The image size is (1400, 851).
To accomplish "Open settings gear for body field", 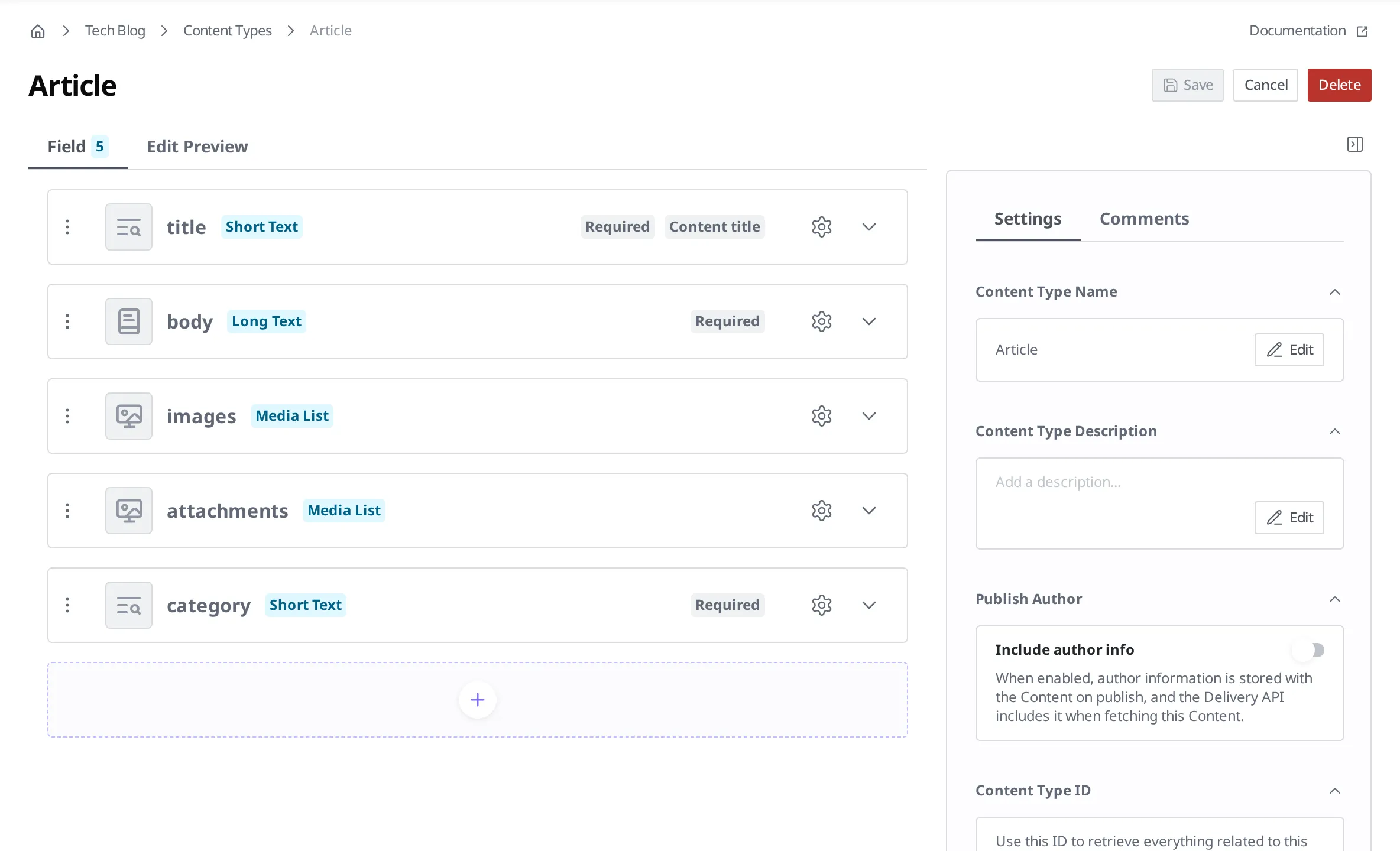I will pyautogui.click(x=822, y=321).
